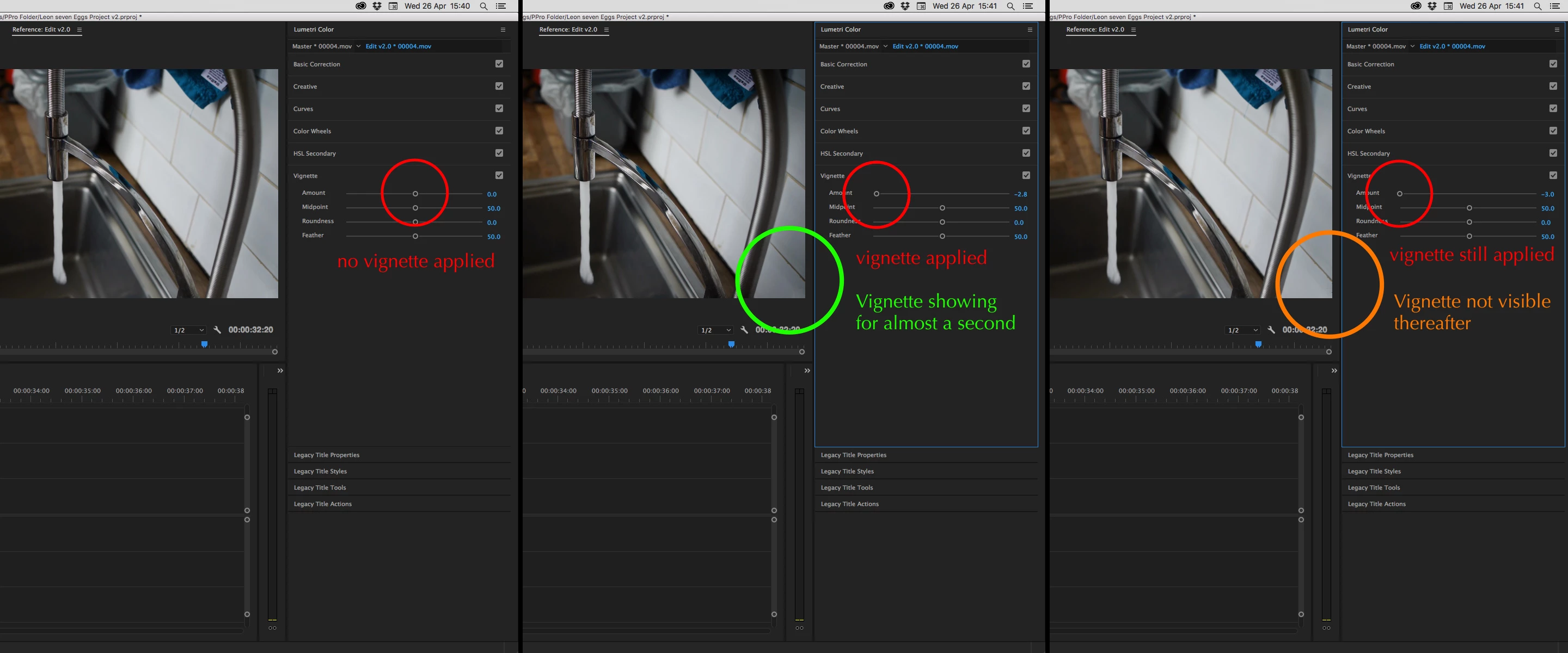Toggle HSL Secondary checkbox in rightmost Lumetri panel
1568x653 pixels.
[1553, 153]
